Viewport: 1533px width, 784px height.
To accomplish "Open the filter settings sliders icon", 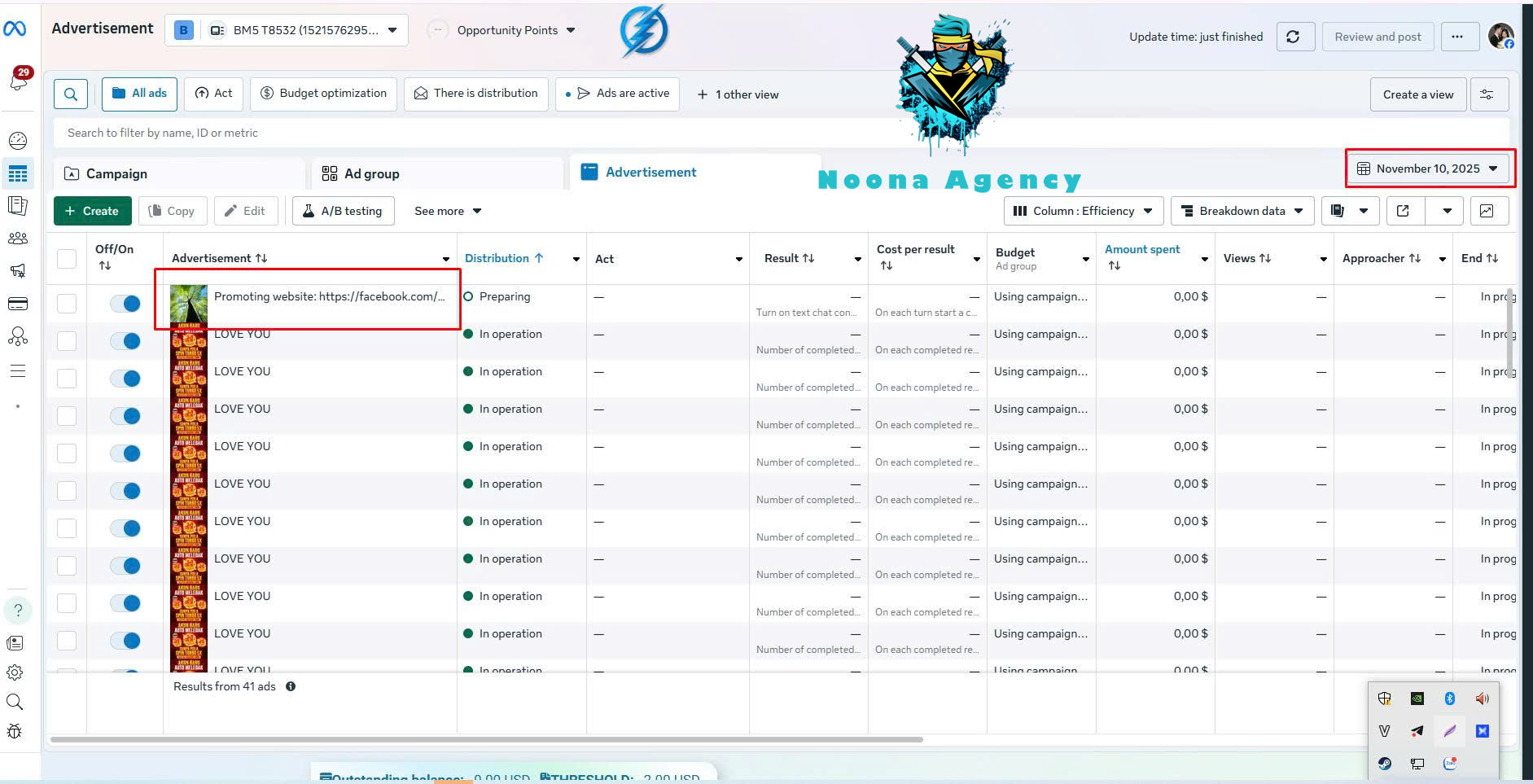I will point(1487,94).
